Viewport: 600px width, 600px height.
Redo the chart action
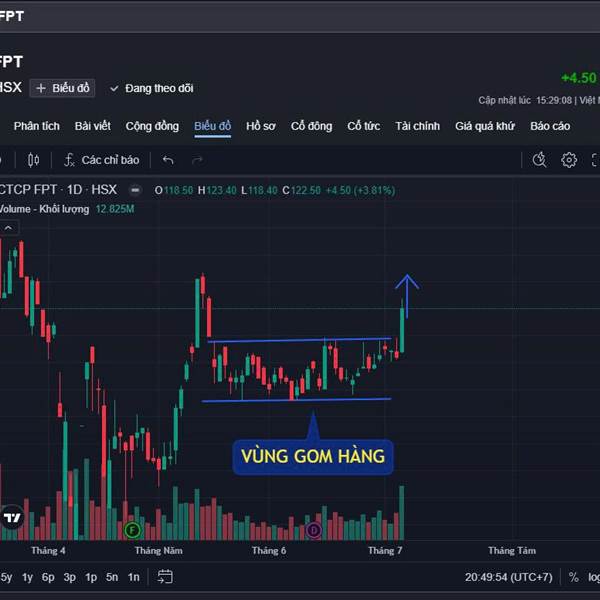click(197, 160)
